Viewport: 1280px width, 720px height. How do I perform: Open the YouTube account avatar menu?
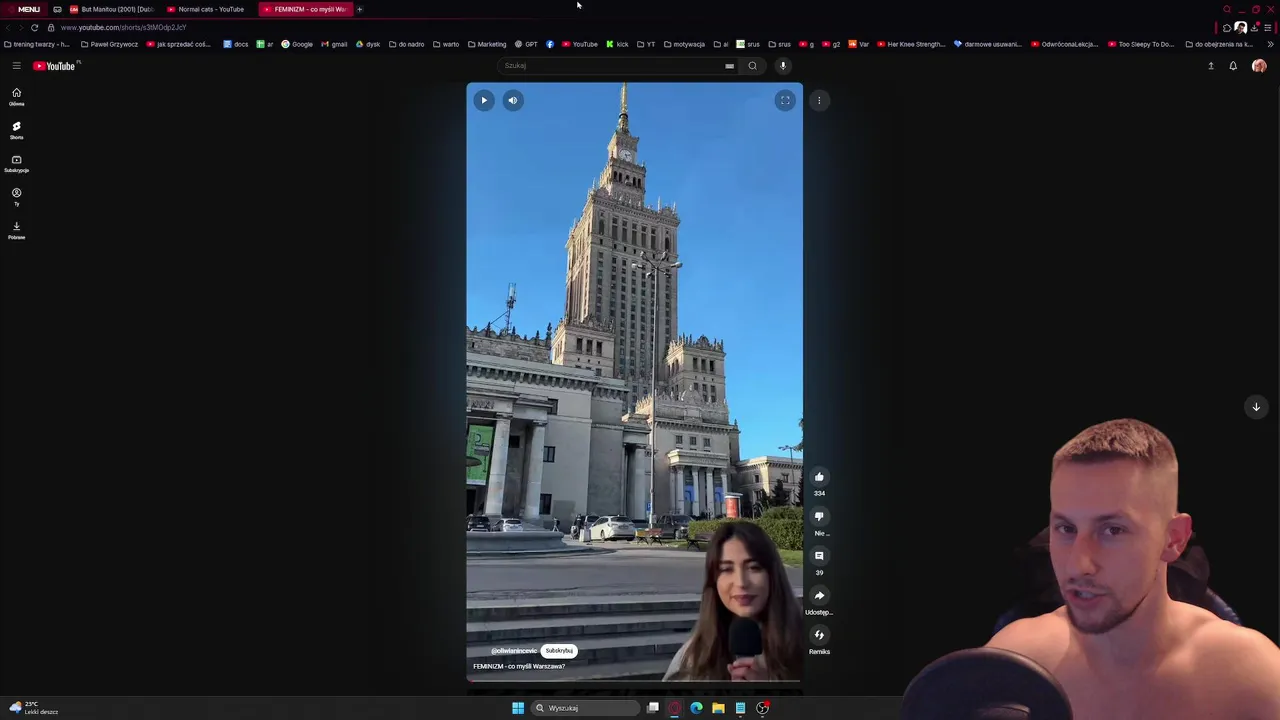1259,66
